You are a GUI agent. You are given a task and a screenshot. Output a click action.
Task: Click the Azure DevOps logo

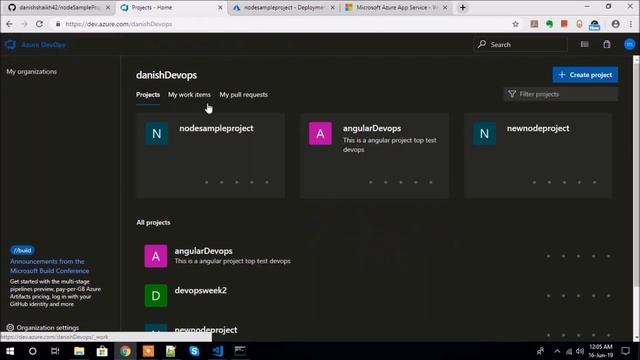(10, 44)
